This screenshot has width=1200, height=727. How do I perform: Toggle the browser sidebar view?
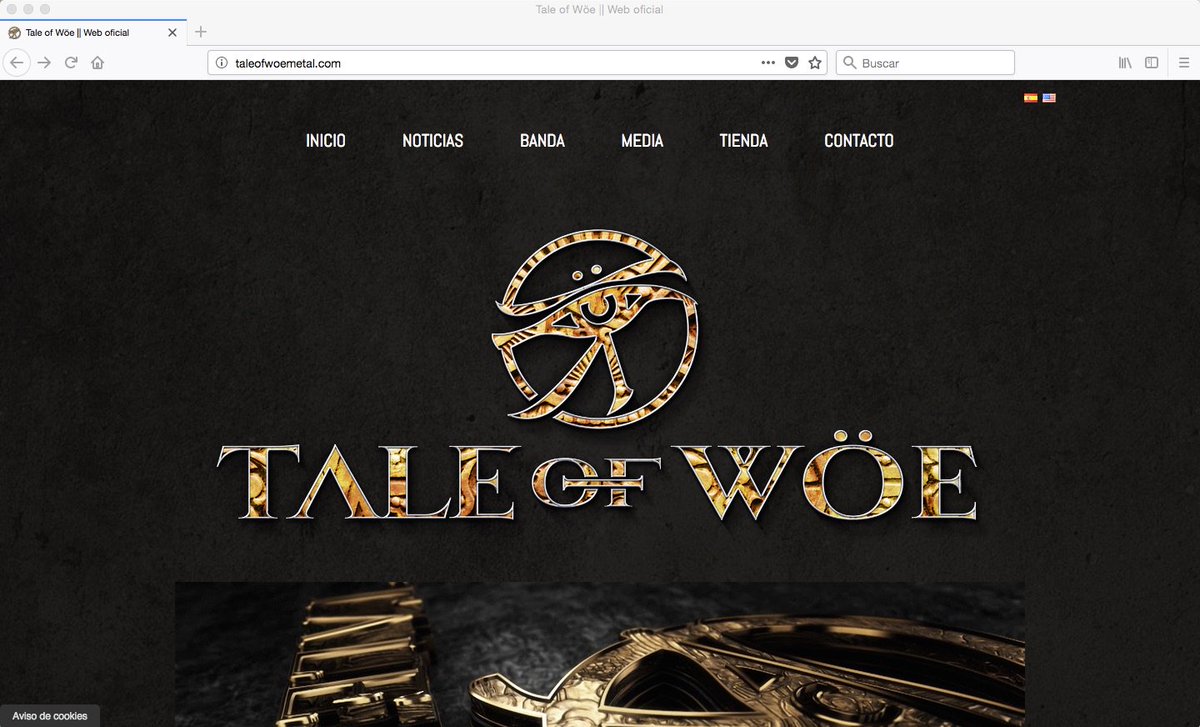(x=1150, y=62)
